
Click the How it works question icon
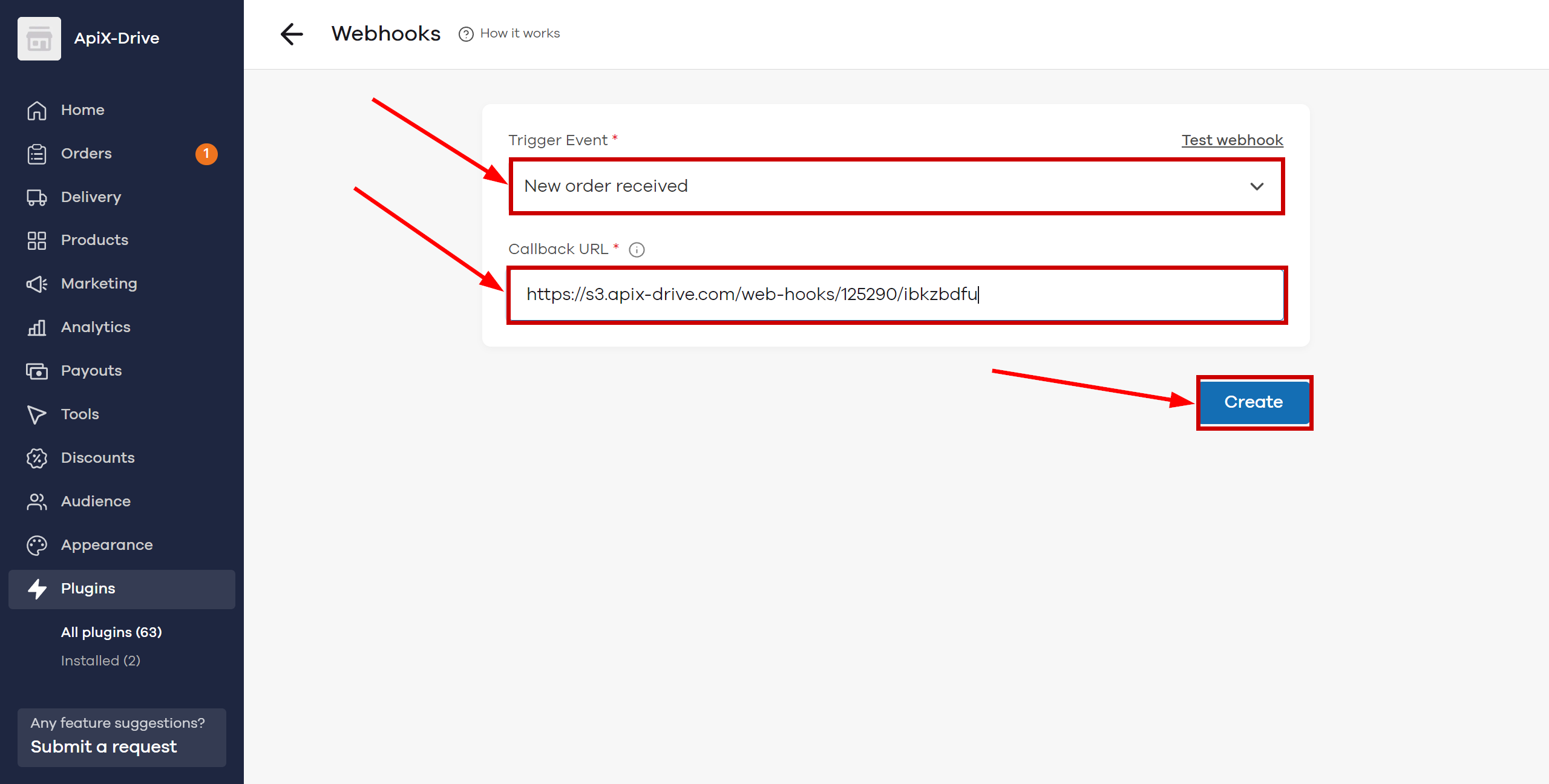[466, 34]
